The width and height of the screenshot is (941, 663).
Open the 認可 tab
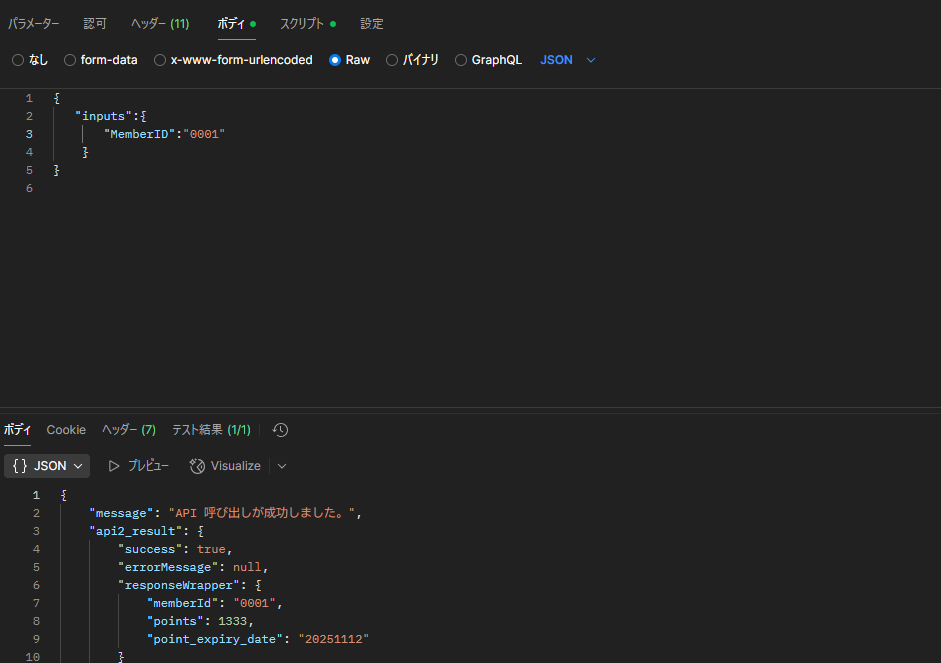[95, 23]
